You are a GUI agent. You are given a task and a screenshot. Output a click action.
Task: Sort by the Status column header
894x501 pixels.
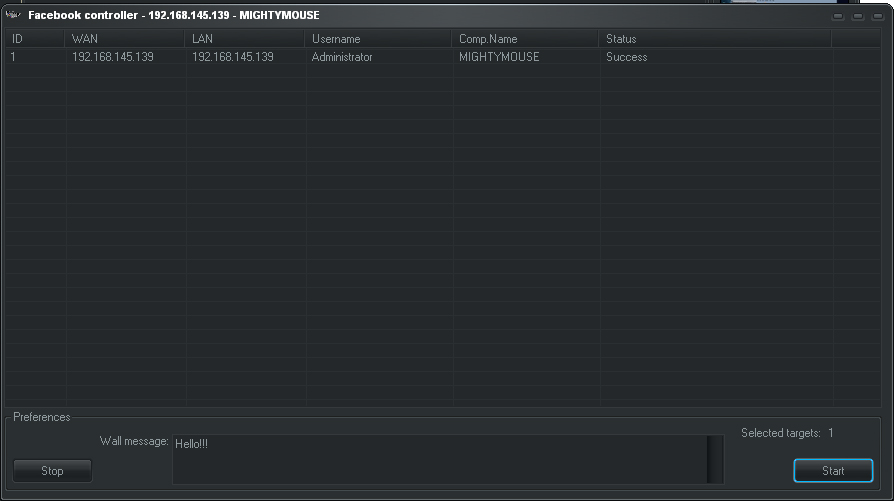[715, 39]
